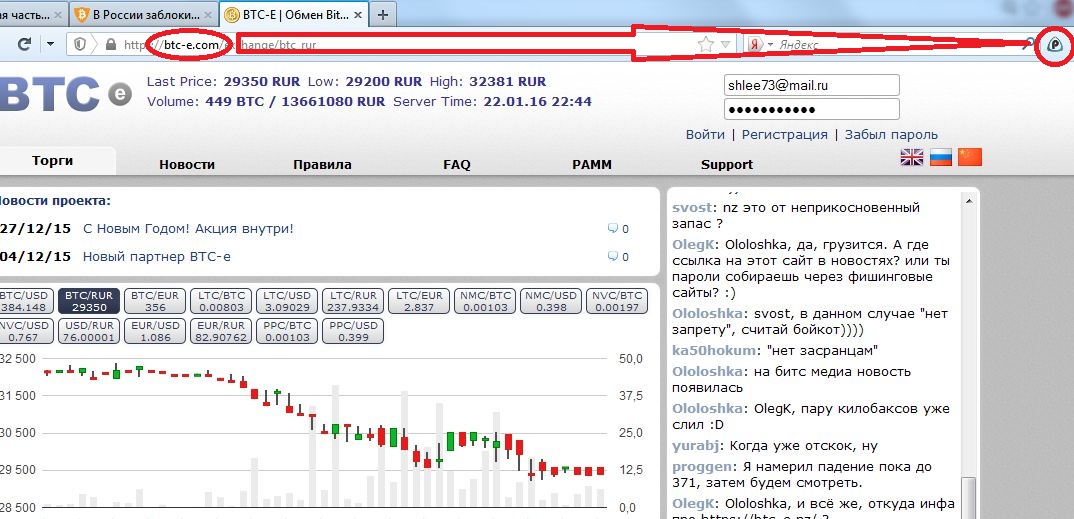Select the NVC/BTC pair button
The height and width of the screenshot is (519, 1074).
click(616, 301)
